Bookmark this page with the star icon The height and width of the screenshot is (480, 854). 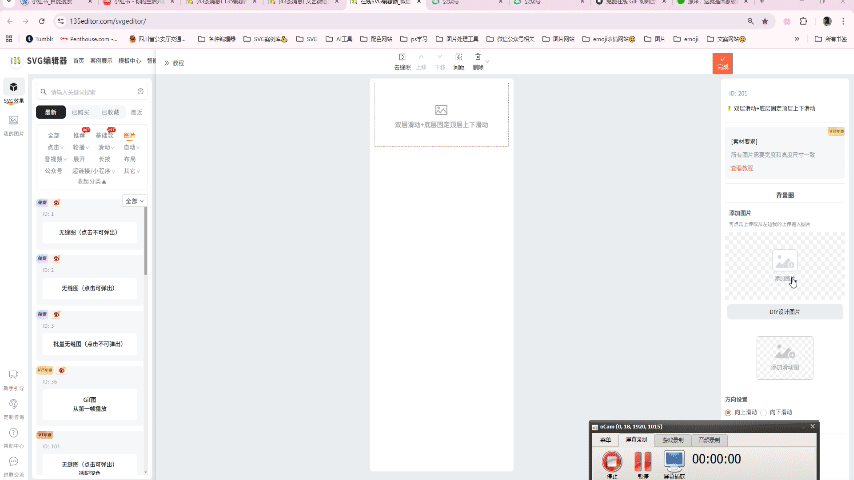[x=765, y=21]
